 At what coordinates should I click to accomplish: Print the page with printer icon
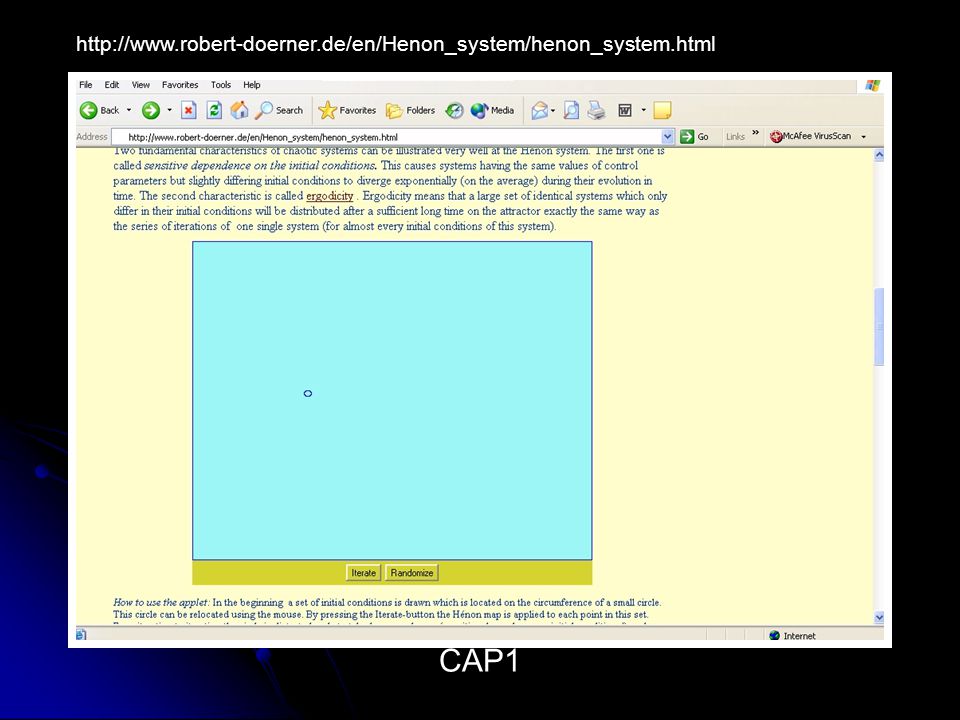pos(596,110)
